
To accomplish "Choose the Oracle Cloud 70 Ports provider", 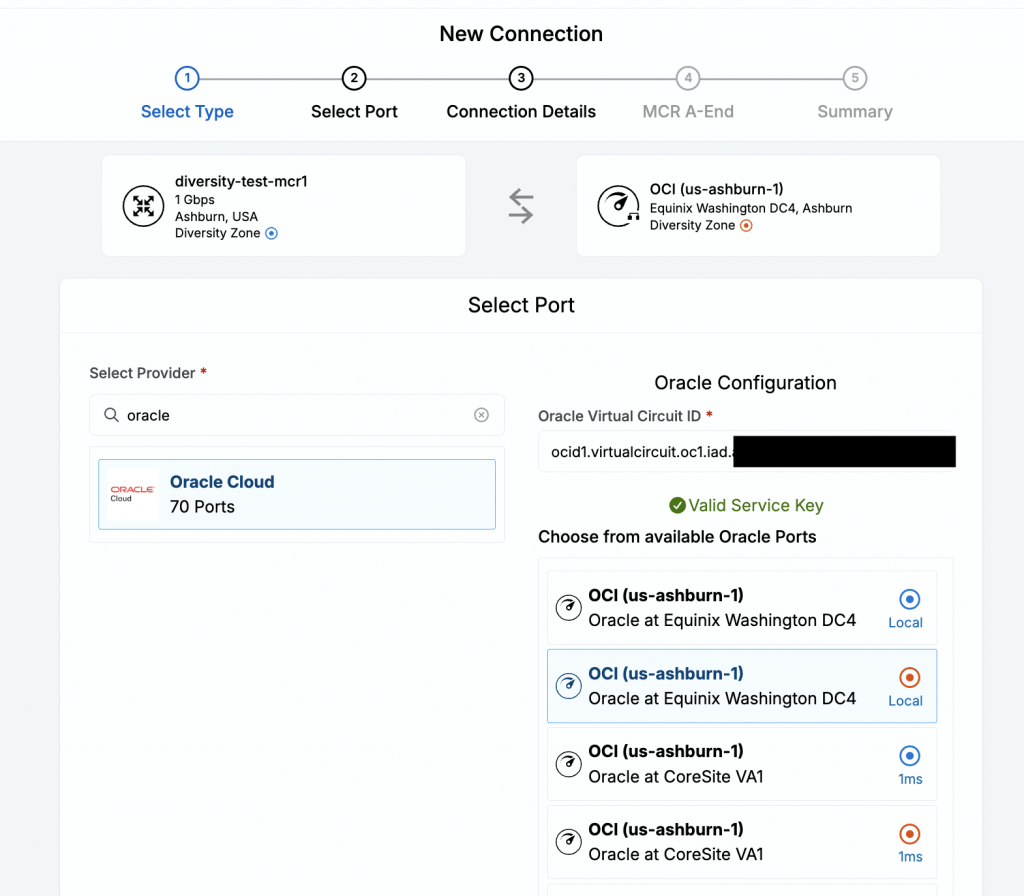I will (297, 494).
